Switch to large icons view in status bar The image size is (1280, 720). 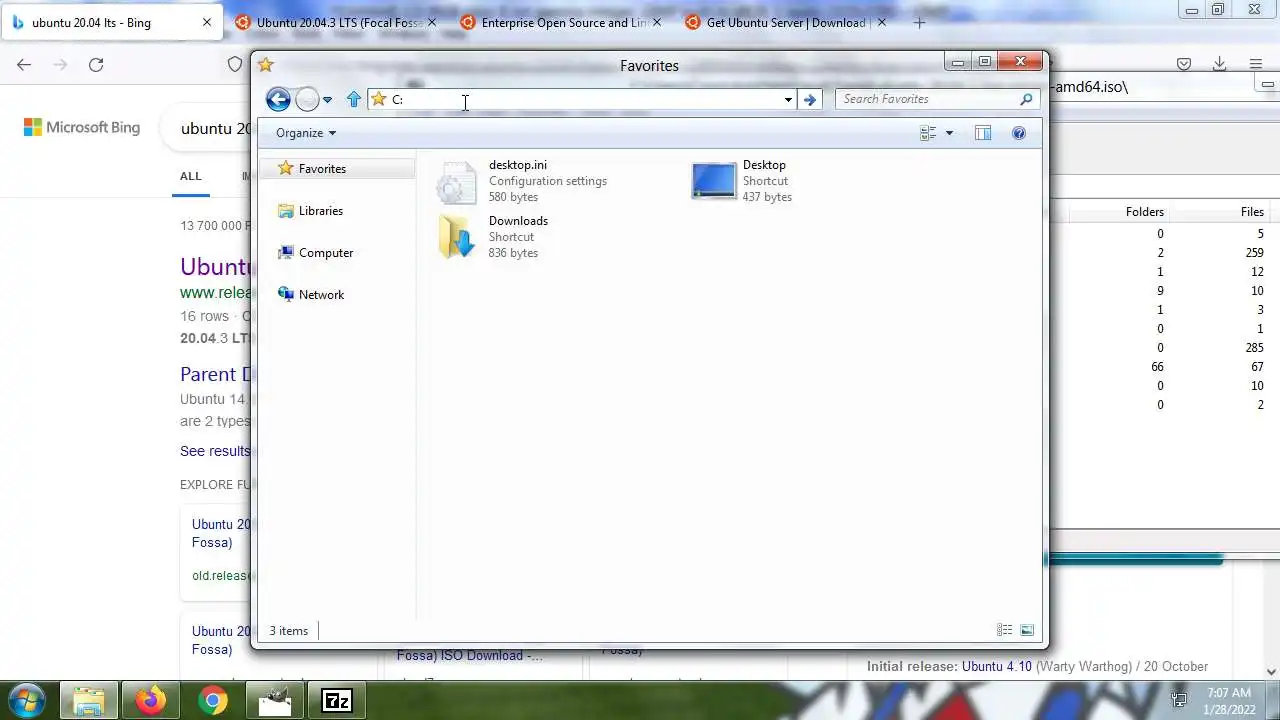pos(1027,630)
